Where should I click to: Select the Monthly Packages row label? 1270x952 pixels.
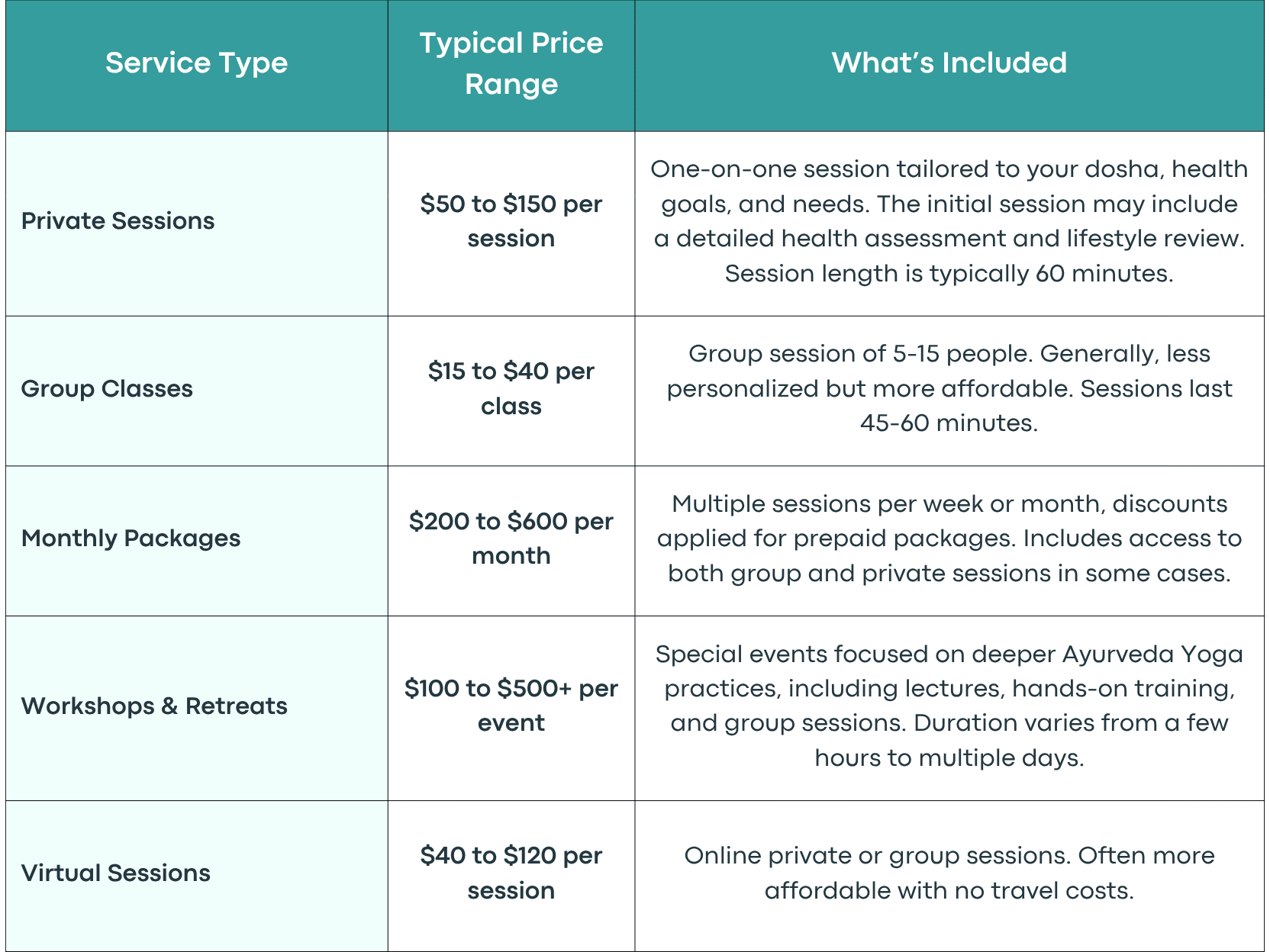tap(131, 539)
